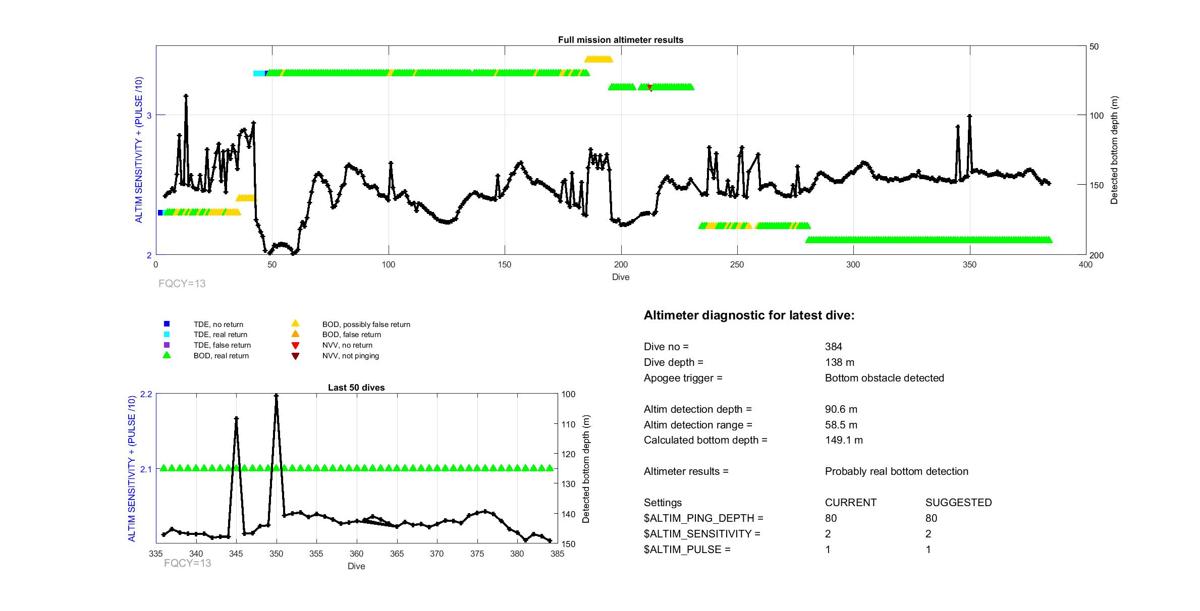
Task: Click the "Altim detection range =" label
Action: [x=697, y=425]
